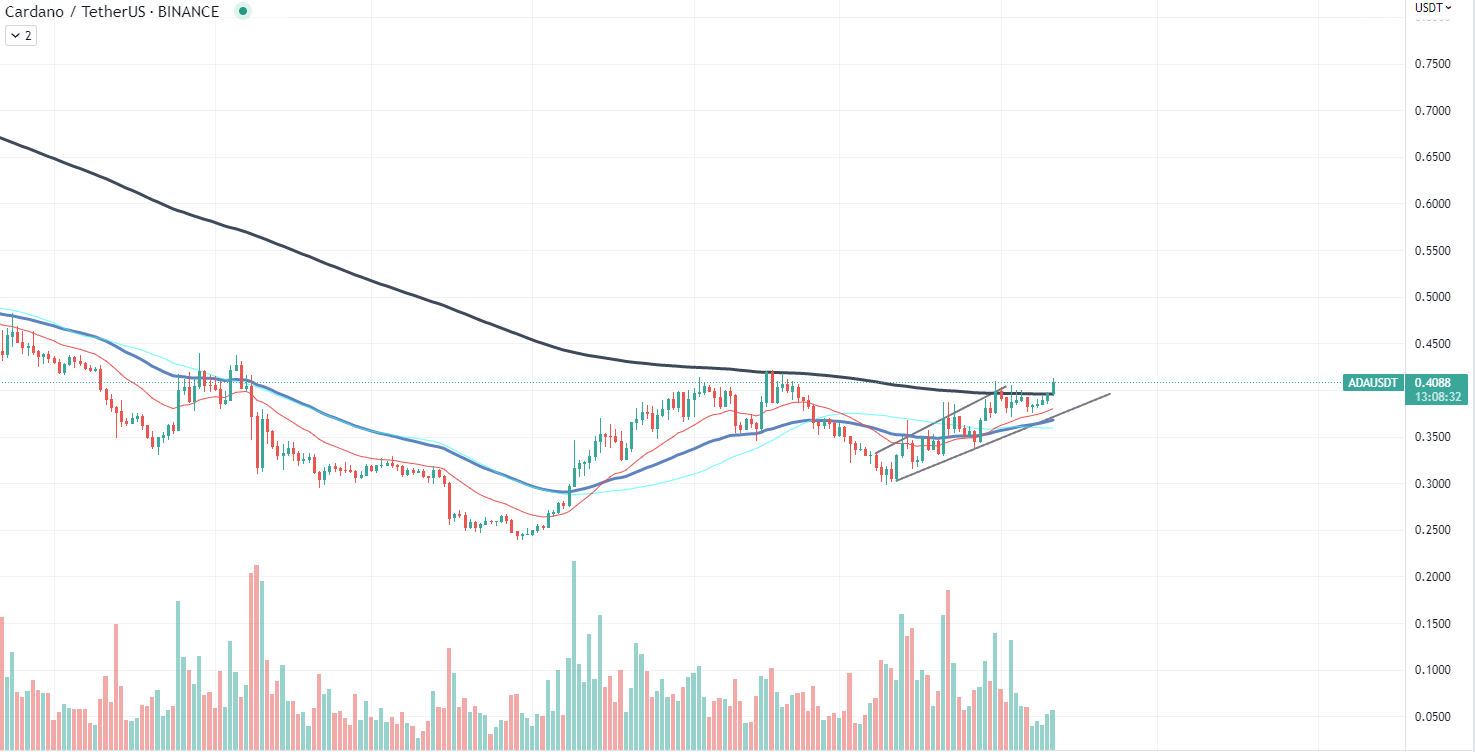Click the ADAUSDT price line label
Image resolution: width=1475 pixels, height=752 pixels.
tap(1373, 382)
